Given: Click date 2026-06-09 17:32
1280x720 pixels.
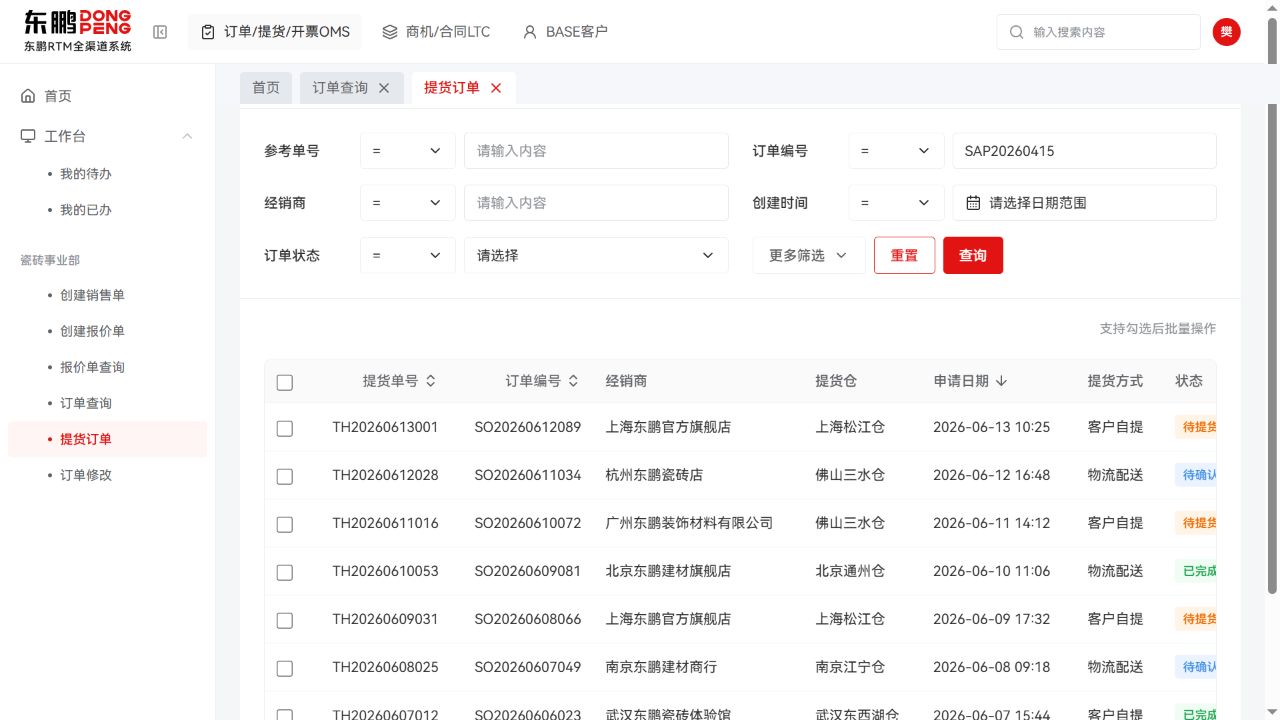Looking at the screenshot, I should (991, 619).
